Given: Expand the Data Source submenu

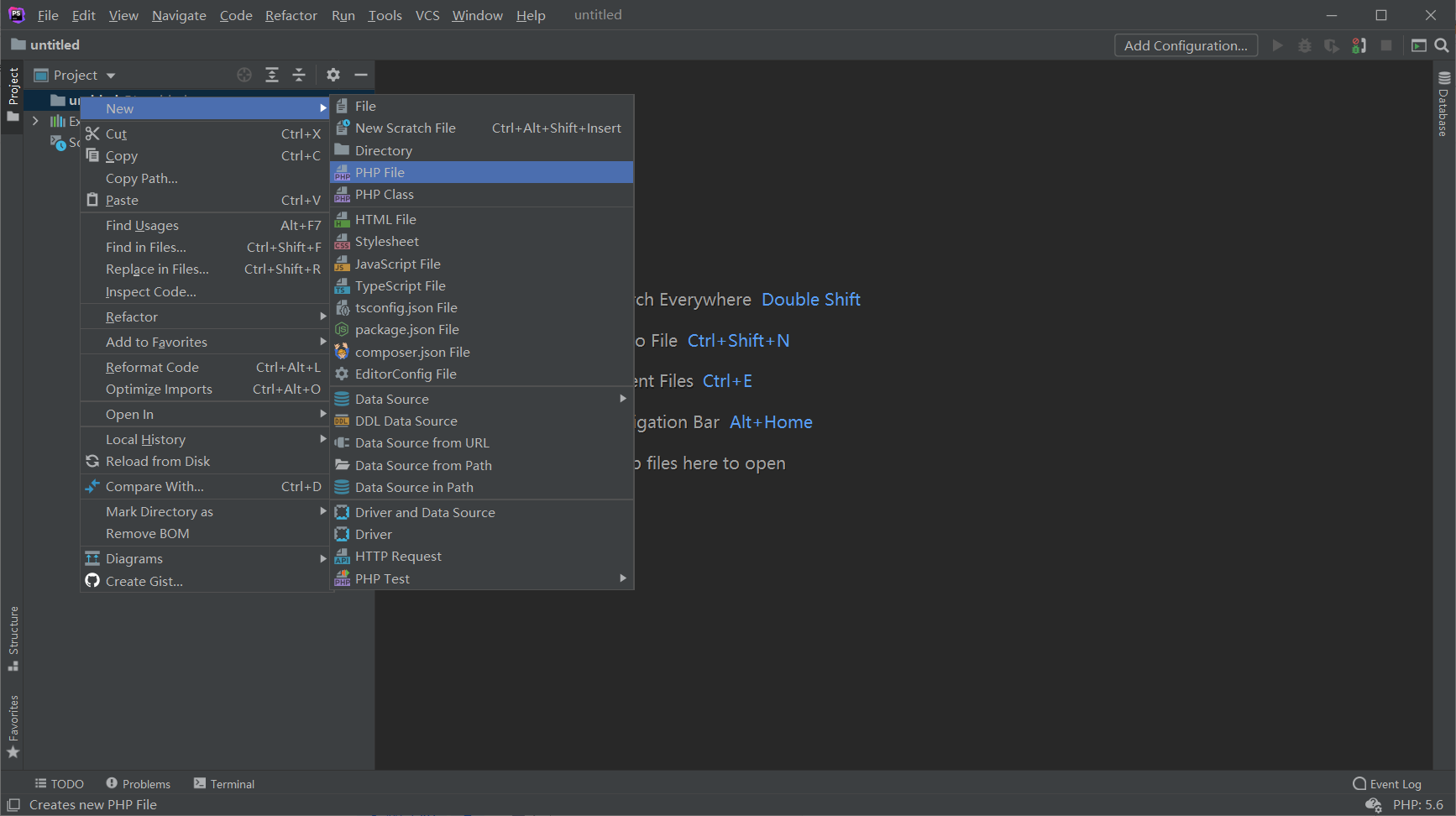Looking at the screenshot, I should point(481,399).
